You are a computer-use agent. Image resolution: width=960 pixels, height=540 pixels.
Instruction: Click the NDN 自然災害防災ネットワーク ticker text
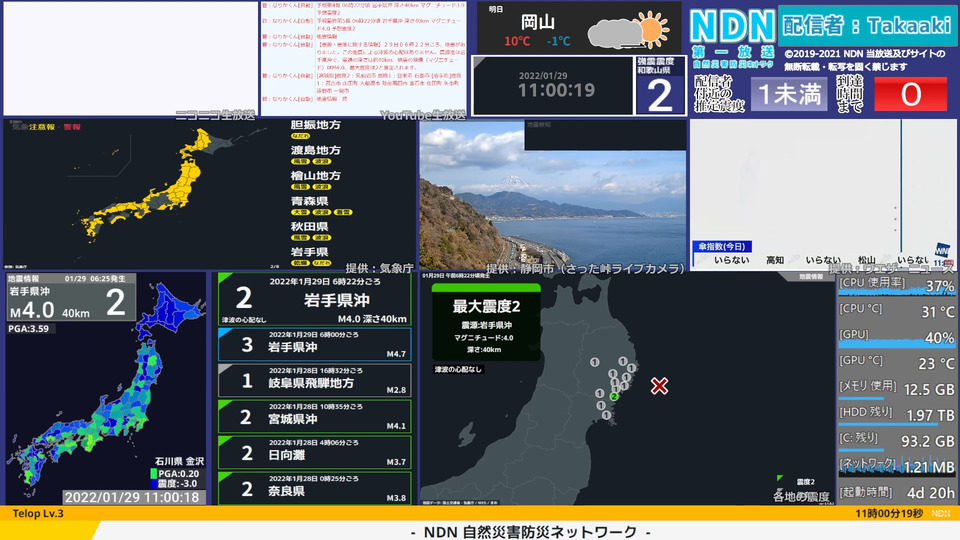pos(531,531)
